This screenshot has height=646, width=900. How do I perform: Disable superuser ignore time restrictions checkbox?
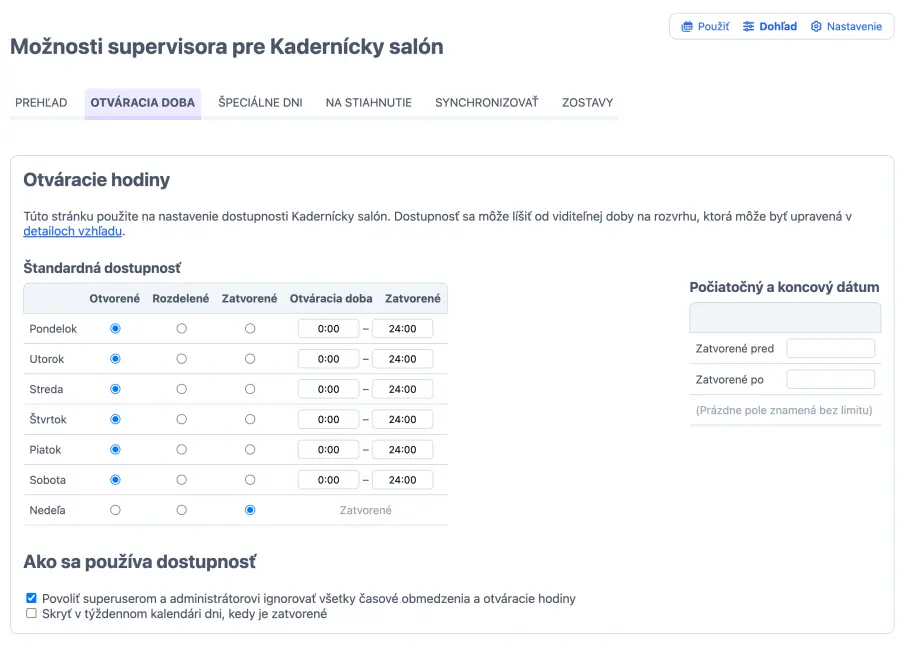(x=31, y=599)
